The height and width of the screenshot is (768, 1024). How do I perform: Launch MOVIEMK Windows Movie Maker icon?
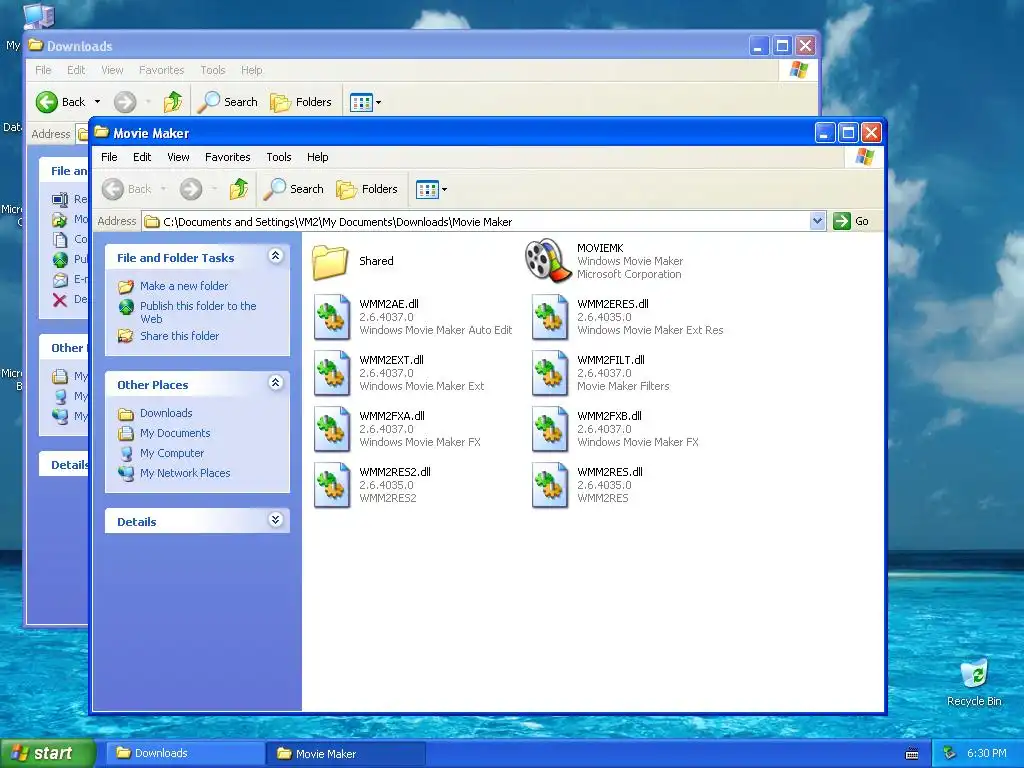pos(548,261)
